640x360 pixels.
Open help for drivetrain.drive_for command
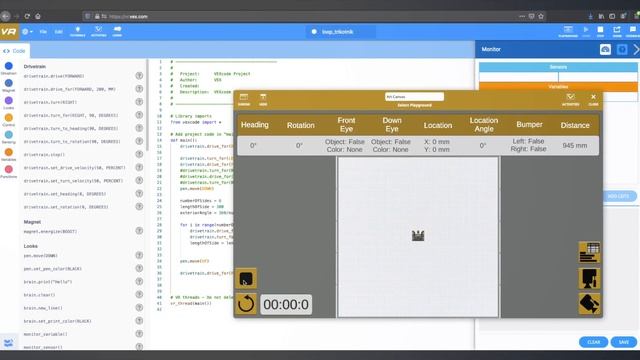point(139,89)
